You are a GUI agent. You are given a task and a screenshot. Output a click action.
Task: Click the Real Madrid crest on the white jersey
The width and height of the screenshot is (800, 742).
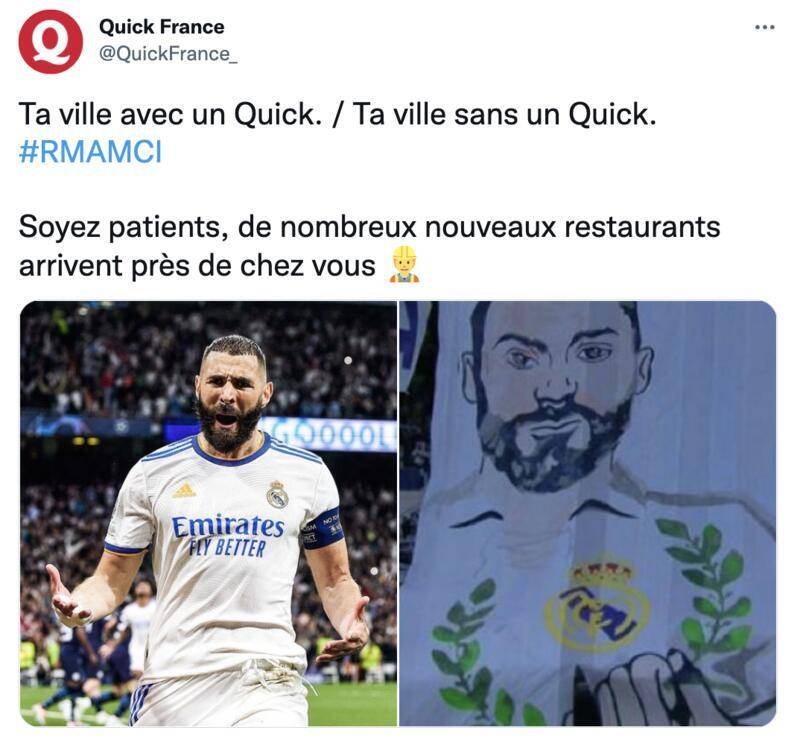pyautogui.click(x=277, y=494)
